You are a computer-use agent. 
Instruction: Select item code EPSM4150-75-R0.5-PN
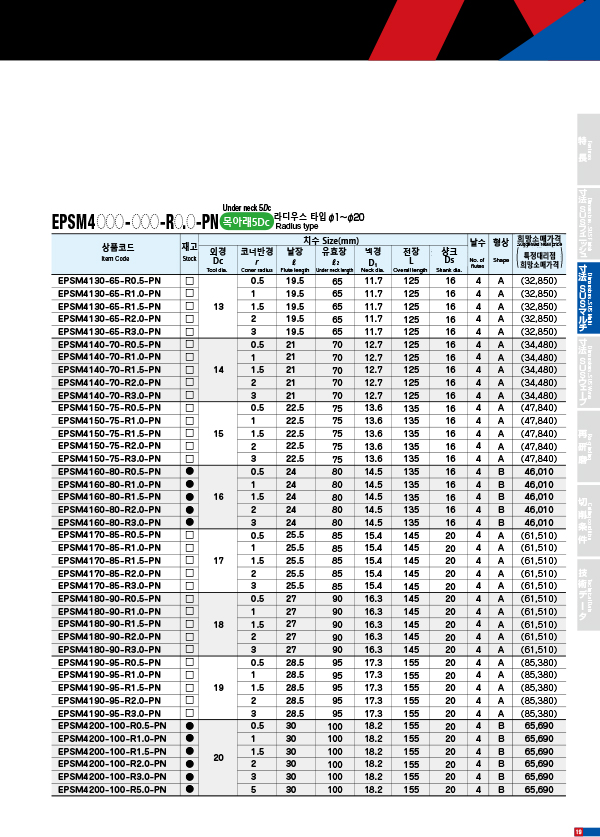click(109, 408)
